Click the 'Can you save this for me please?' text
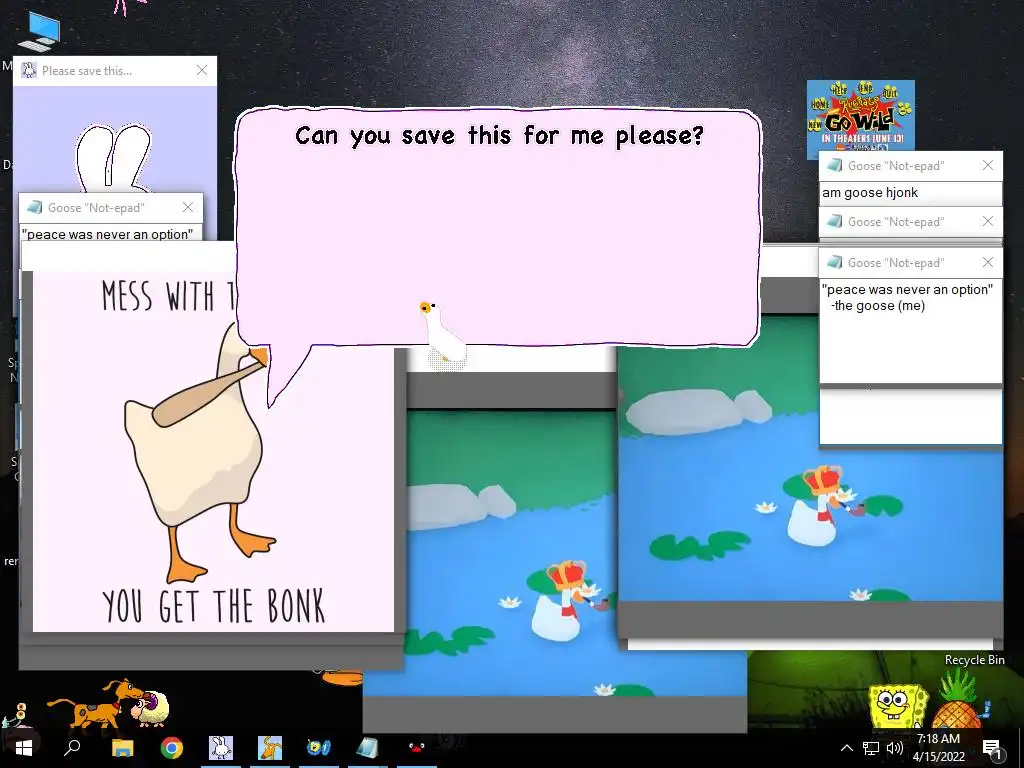 coord(500,136)
